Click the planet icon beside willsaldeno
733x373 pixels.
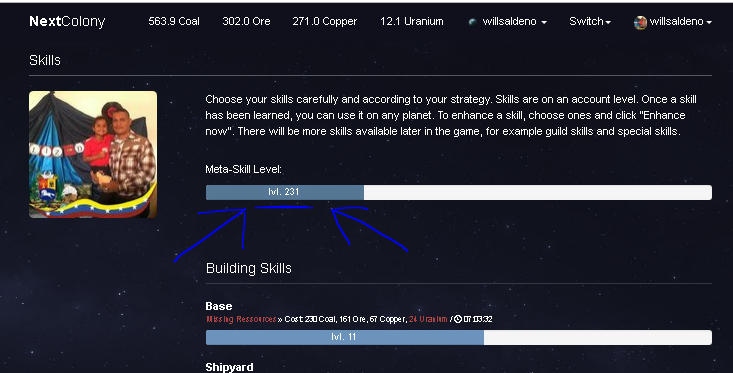tap(472, 22)
